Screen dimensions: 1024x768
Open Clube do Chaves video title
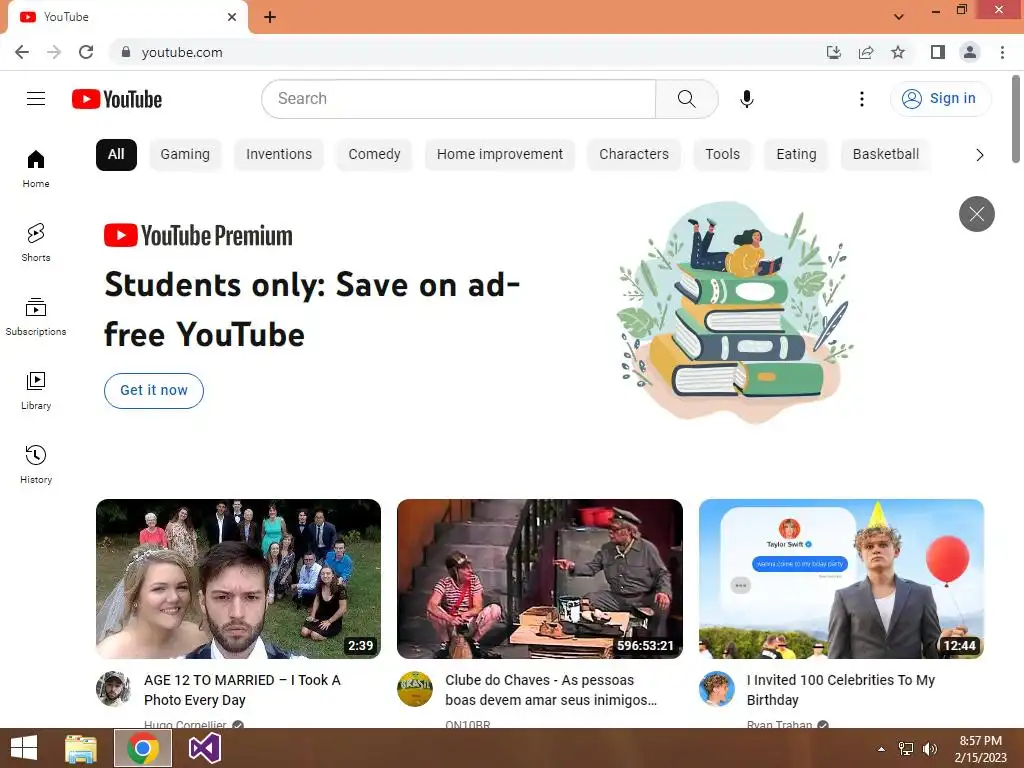551,690
